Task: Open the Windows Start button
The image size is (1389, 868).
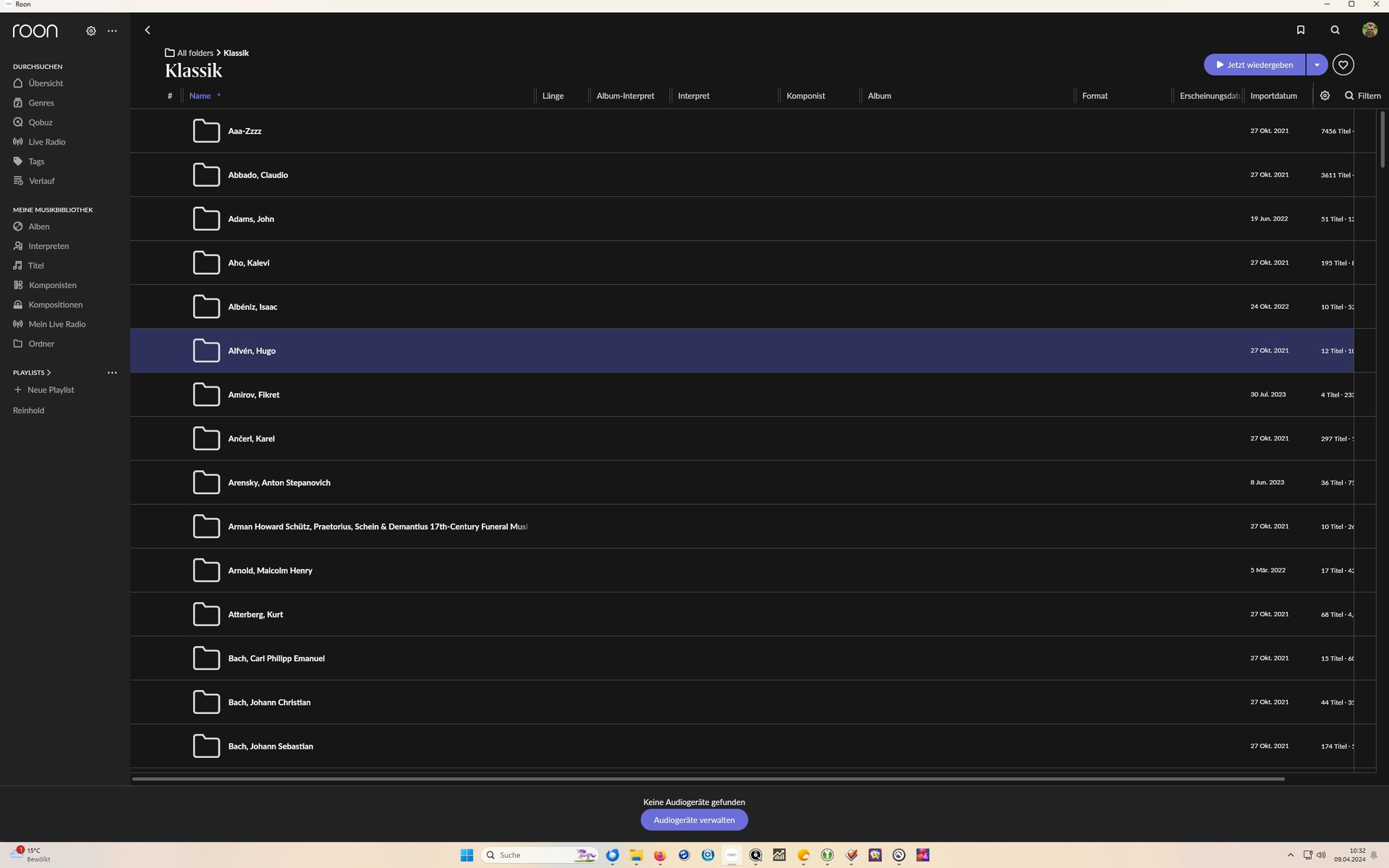Action: pyautogui.click(x=467, y=855)
